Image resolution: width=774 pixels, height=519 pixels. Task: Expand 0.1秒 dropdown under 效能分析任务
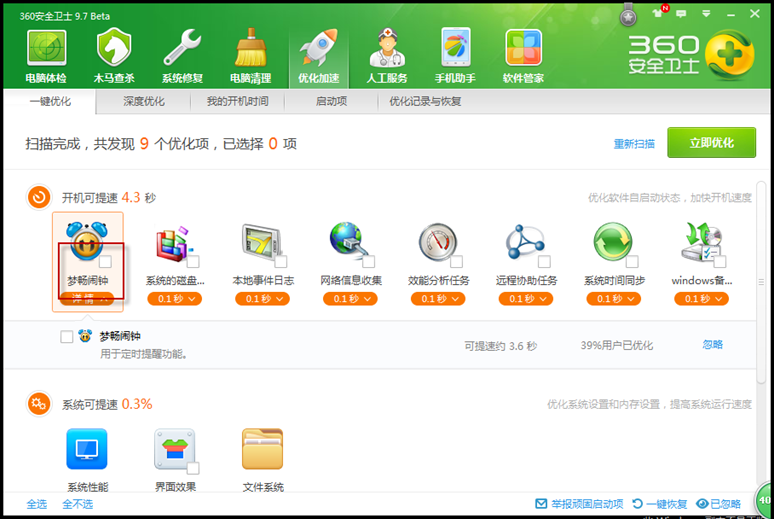tap(438, 299)
